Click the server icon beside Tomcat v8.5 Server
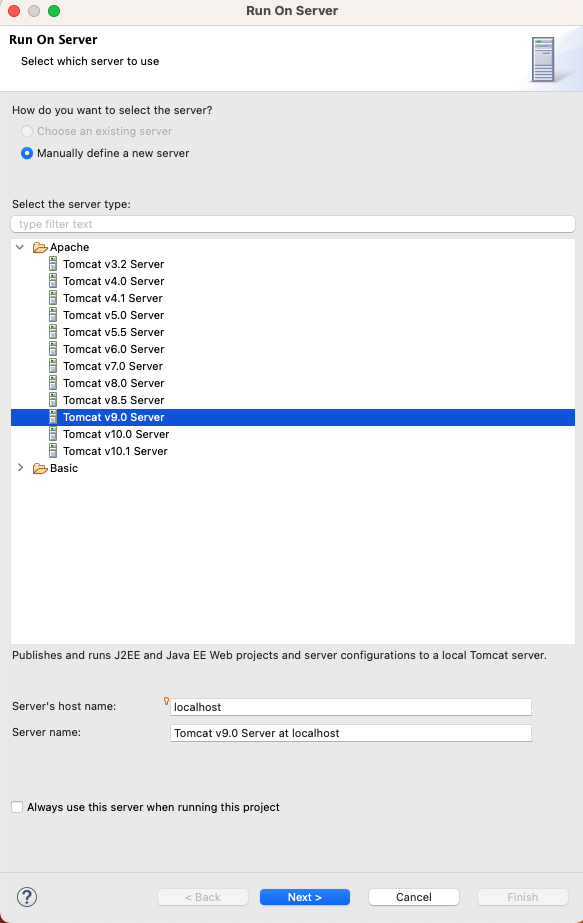Screen dimensions: 583x923 pos(53,401)
